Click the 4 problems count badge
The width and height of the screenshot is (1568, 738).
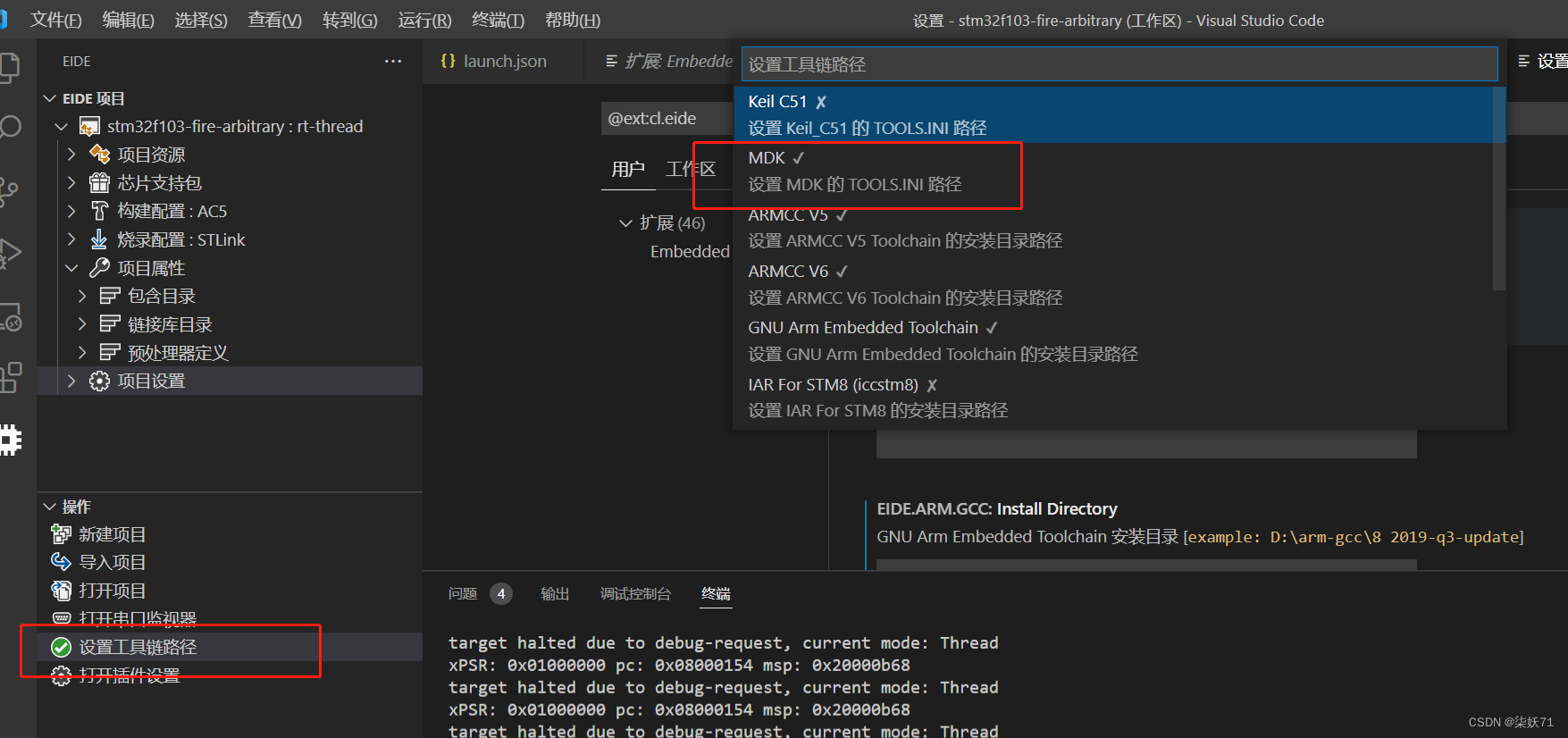(501, 594)
